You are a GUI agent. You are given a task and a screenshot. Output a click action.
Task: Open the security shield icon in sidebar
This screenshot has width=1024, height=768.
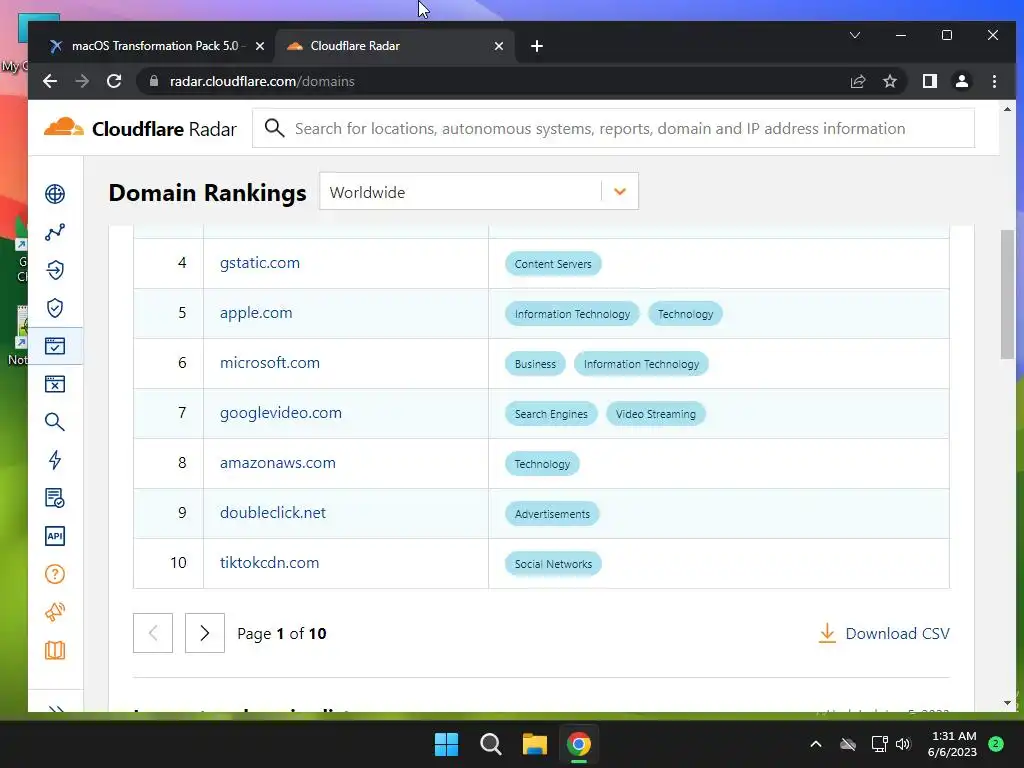55,308
